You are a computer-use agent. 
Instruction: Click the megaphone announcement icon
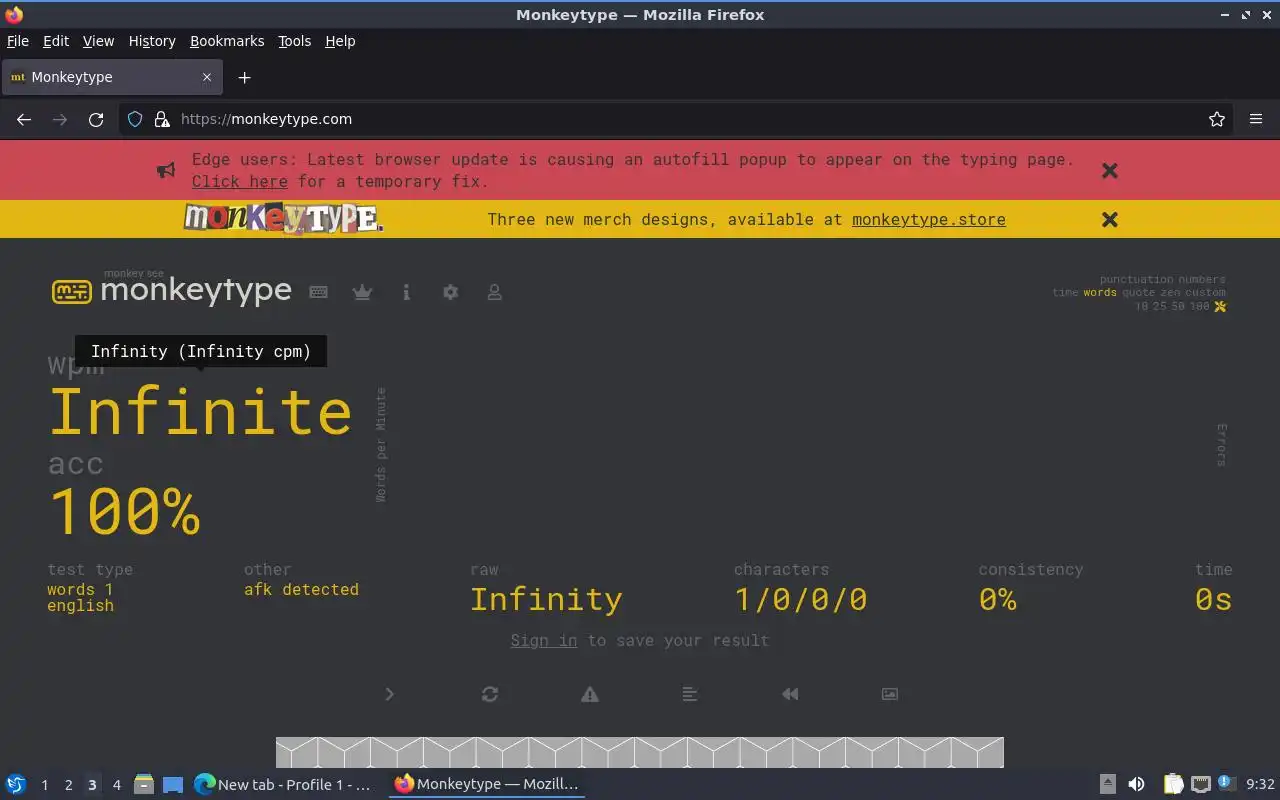[x=166, y=170]
